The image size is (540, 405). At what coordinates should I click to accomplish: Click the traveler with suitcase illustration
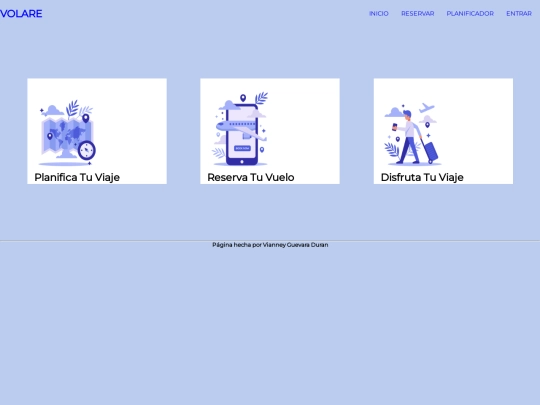coord(413,133)
